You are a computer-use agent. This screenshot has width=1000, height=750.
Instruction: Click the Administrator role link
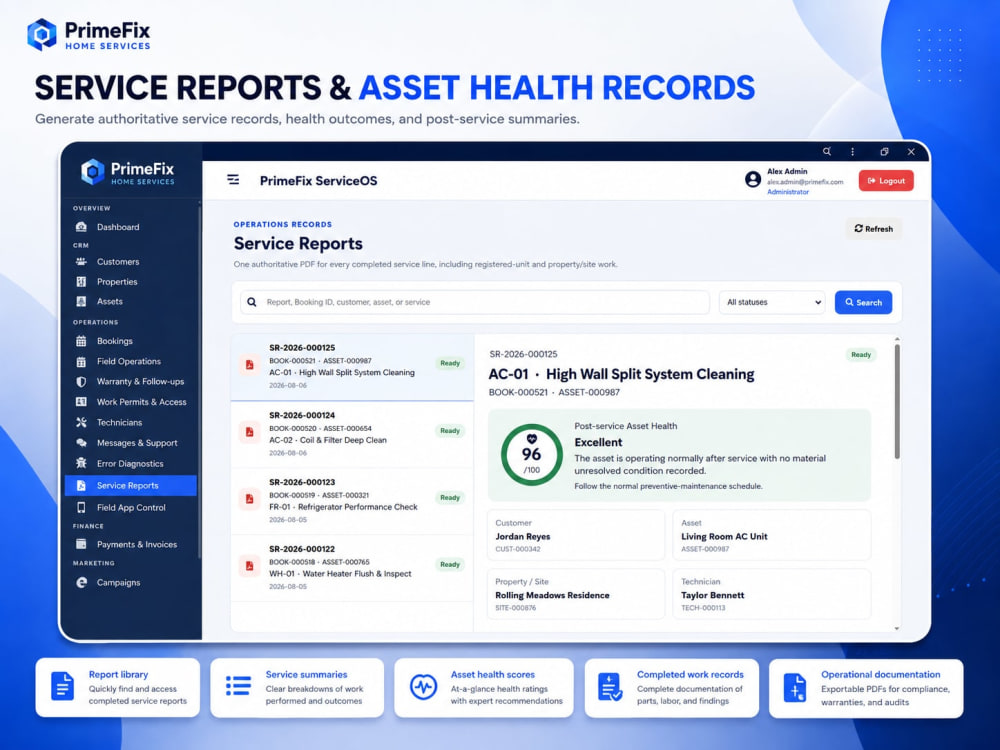[x=788, y=192]
